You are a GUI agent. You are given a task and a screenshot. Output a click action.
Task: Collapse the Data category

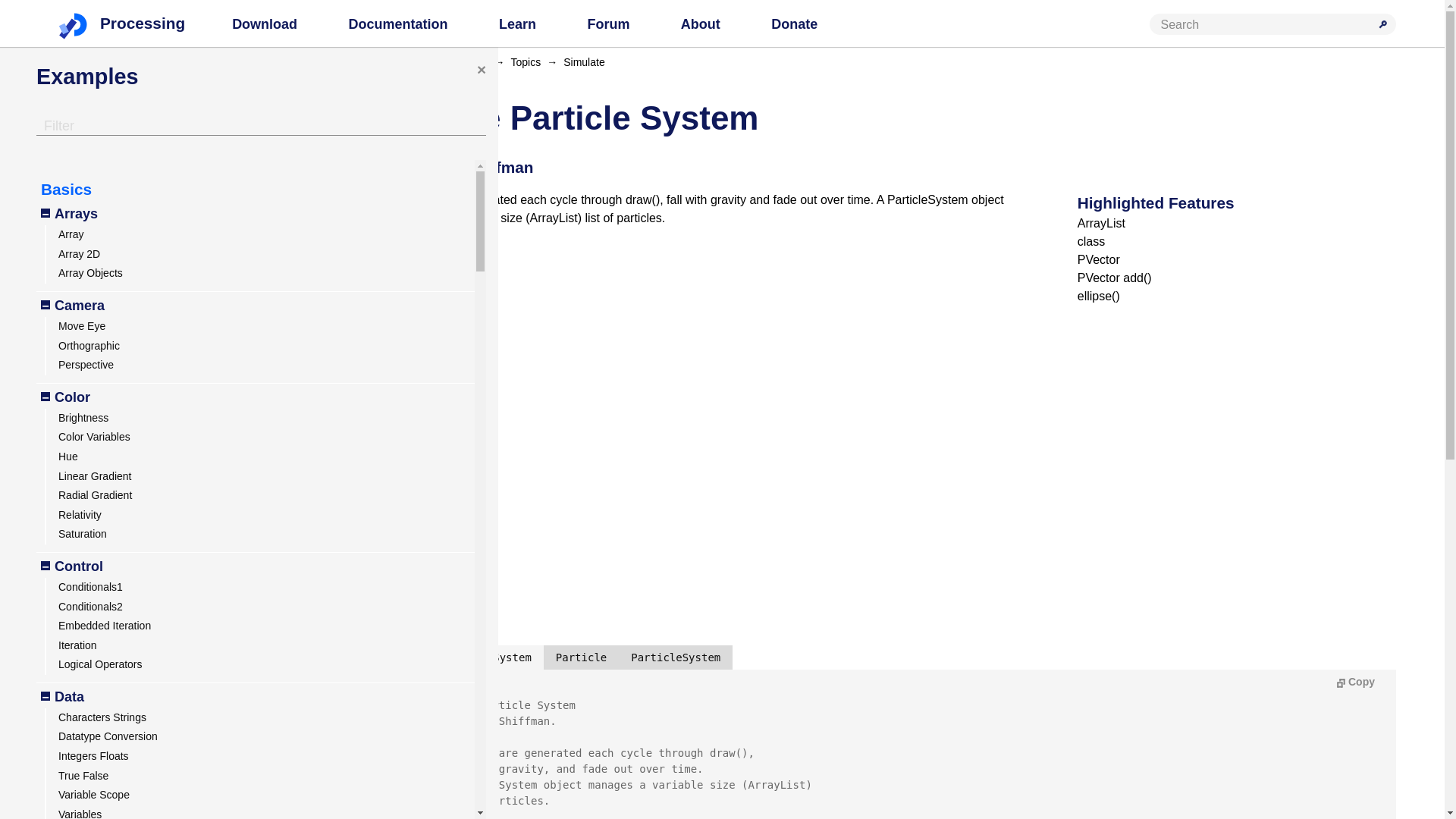point(45,696)
